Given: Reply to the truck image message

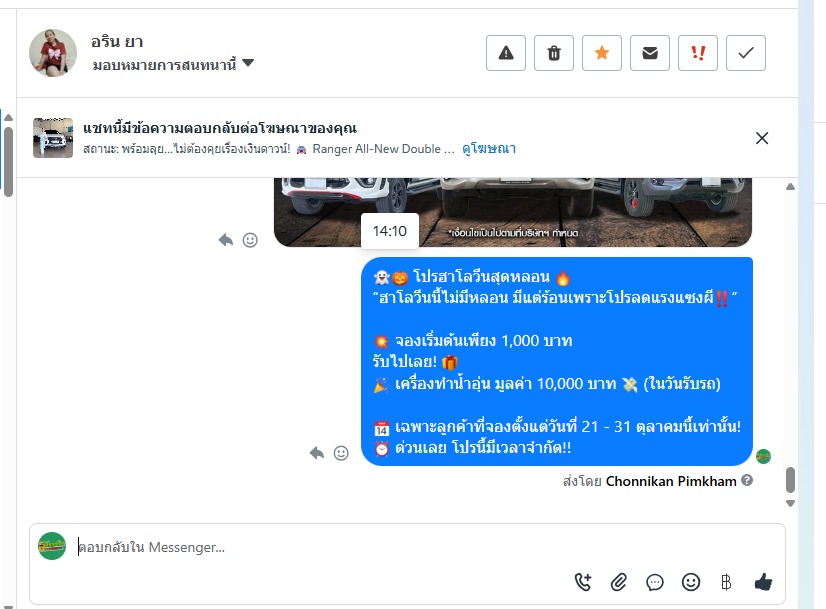Looking at the screenshot, I should pos(225,240).
